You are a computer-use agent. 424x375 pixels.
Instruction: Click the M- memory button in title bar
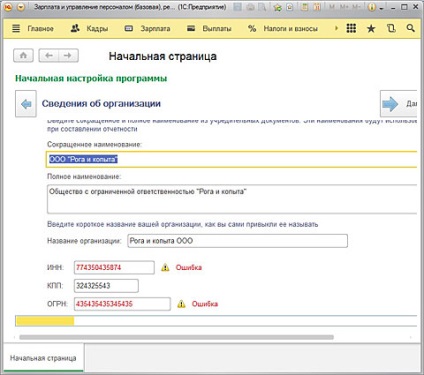pyautogui.click(x=356, y=7)
